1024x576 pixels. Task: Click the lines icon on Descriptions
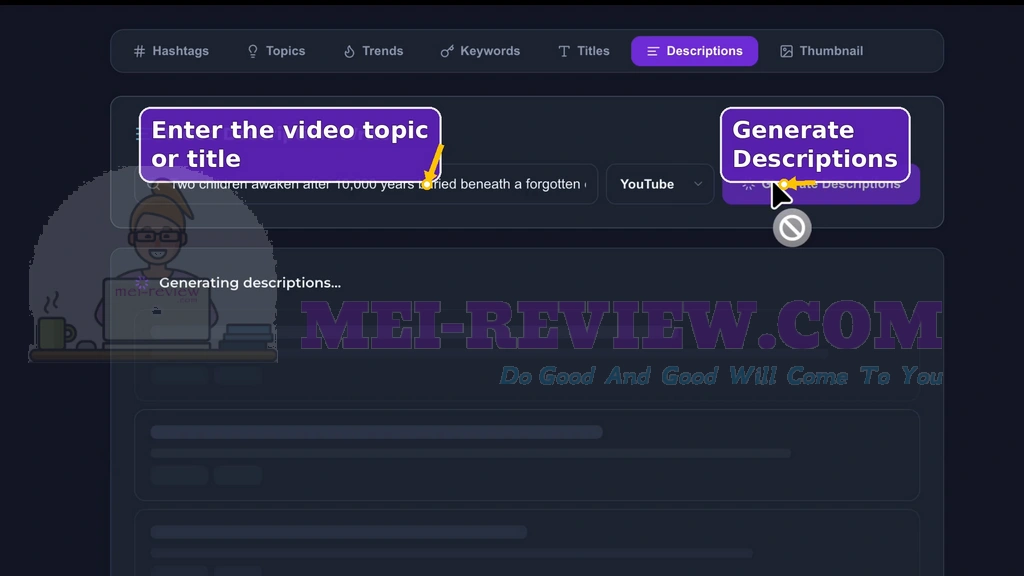pos(652,51)
